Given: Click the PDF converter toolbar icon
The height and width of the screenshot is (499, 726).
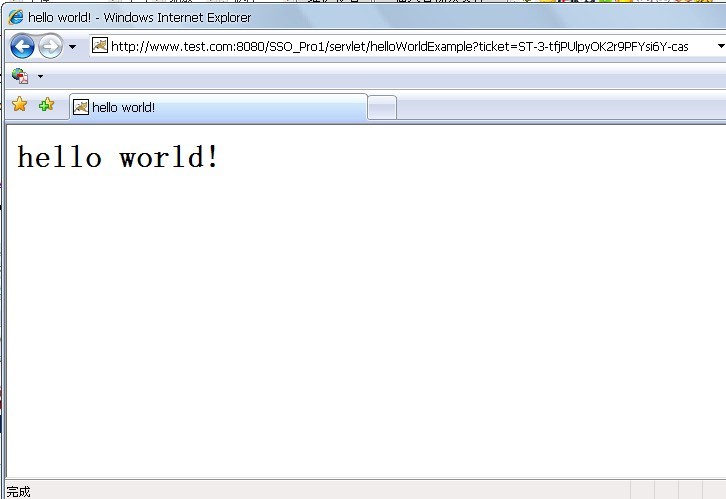Looking at the screenshot, I should click(x=20, y=76).
